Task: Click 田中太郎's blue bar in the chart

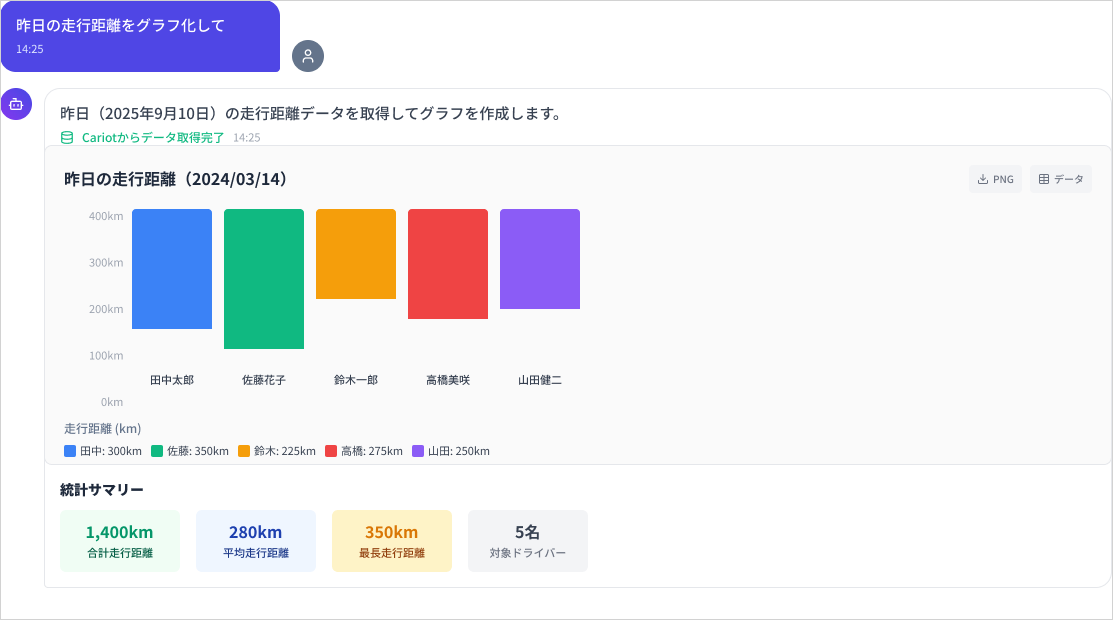Action: (171, 268)
